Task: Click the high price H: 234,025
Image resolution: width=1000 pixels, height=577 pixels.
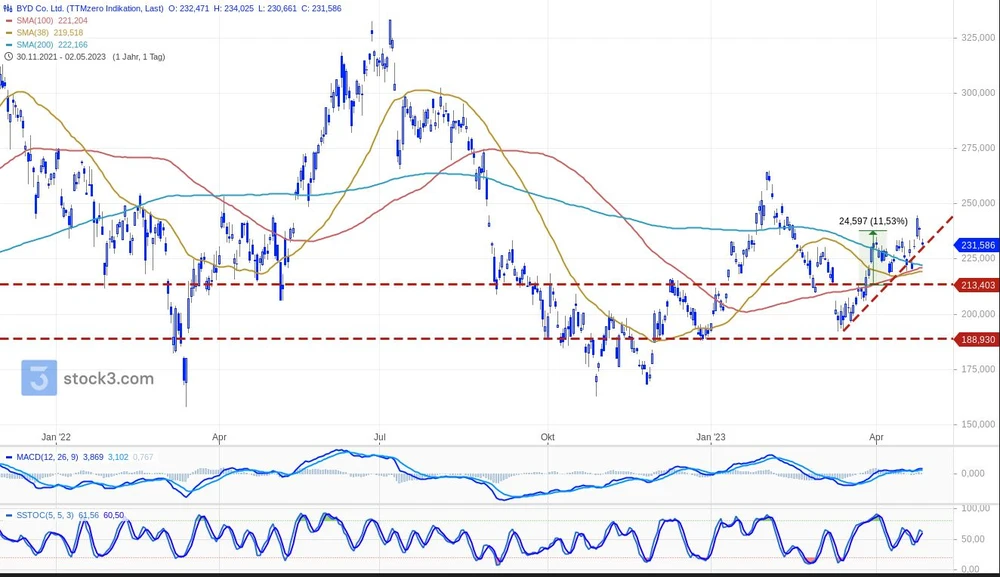Action: [235, 9]
